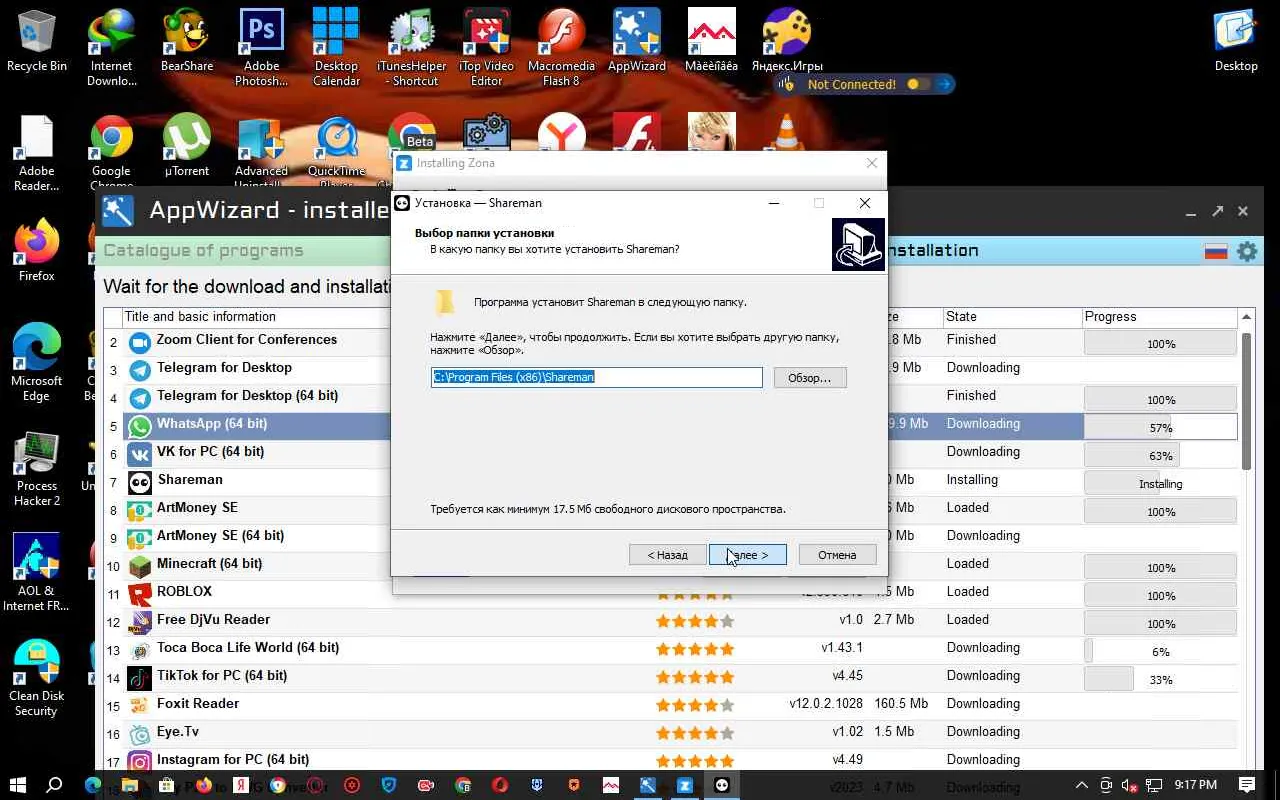Open the notification center icon
Viewport: 1280px width, 800px height.
pos(1247,785)
